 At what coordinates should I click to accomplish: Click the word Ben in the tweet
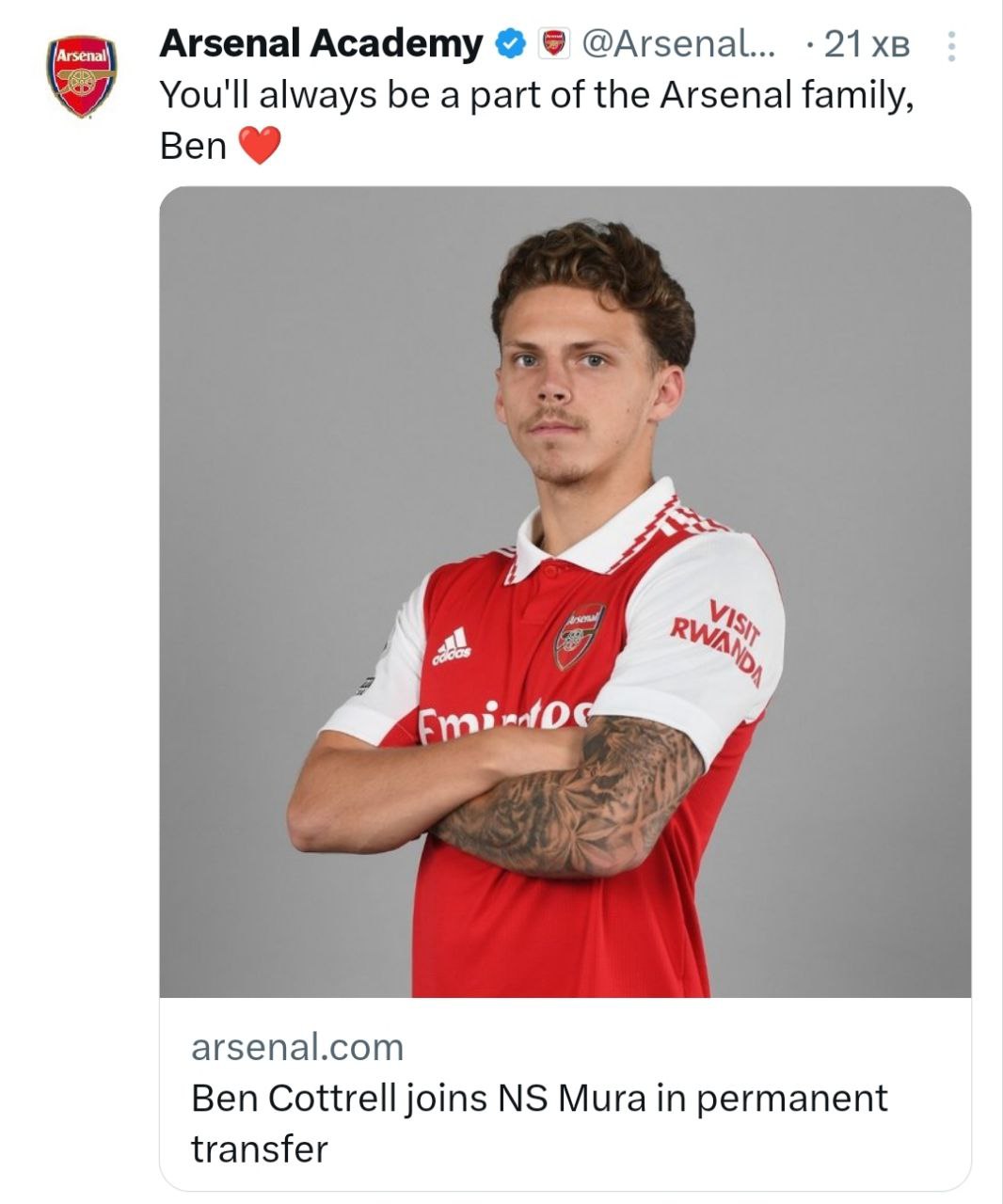coord(194,146)
